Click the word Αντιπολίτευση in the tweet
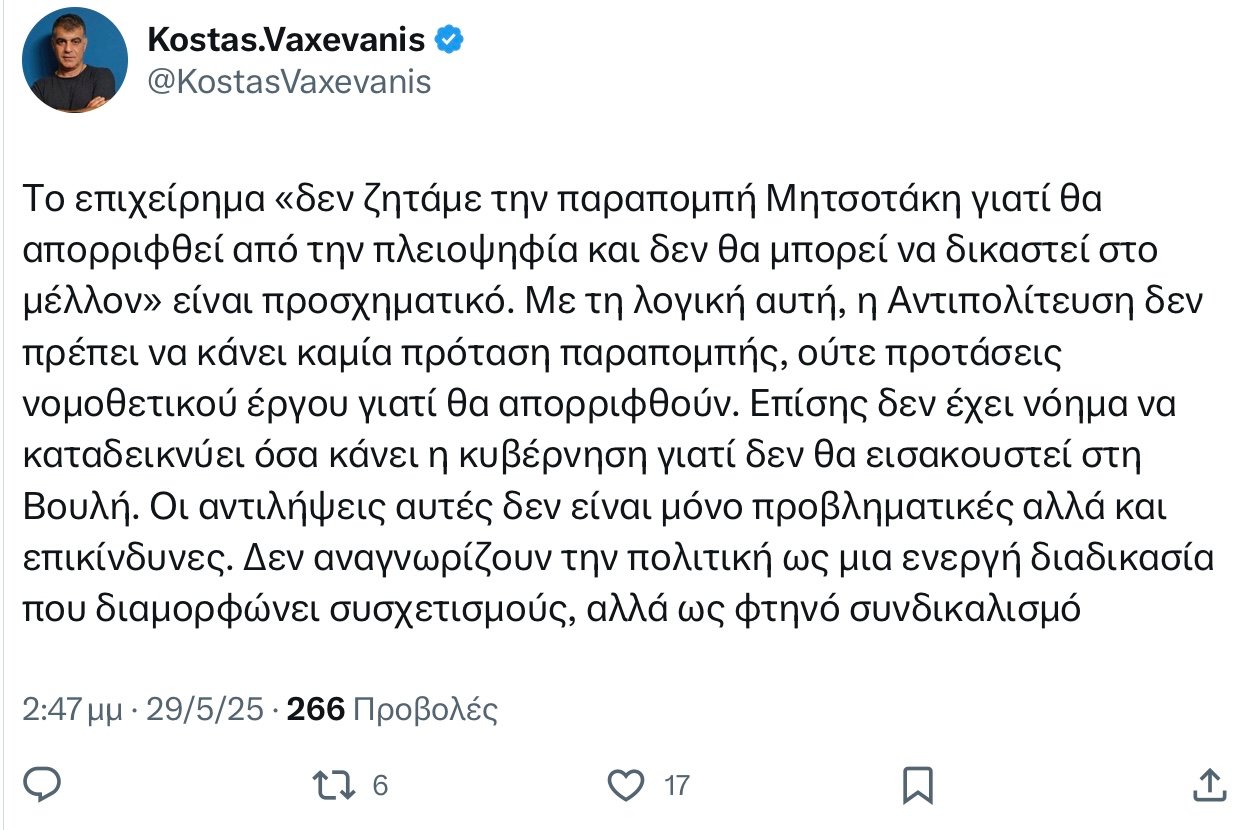This screenshot has height=830, width=1242. (1008, 300)
